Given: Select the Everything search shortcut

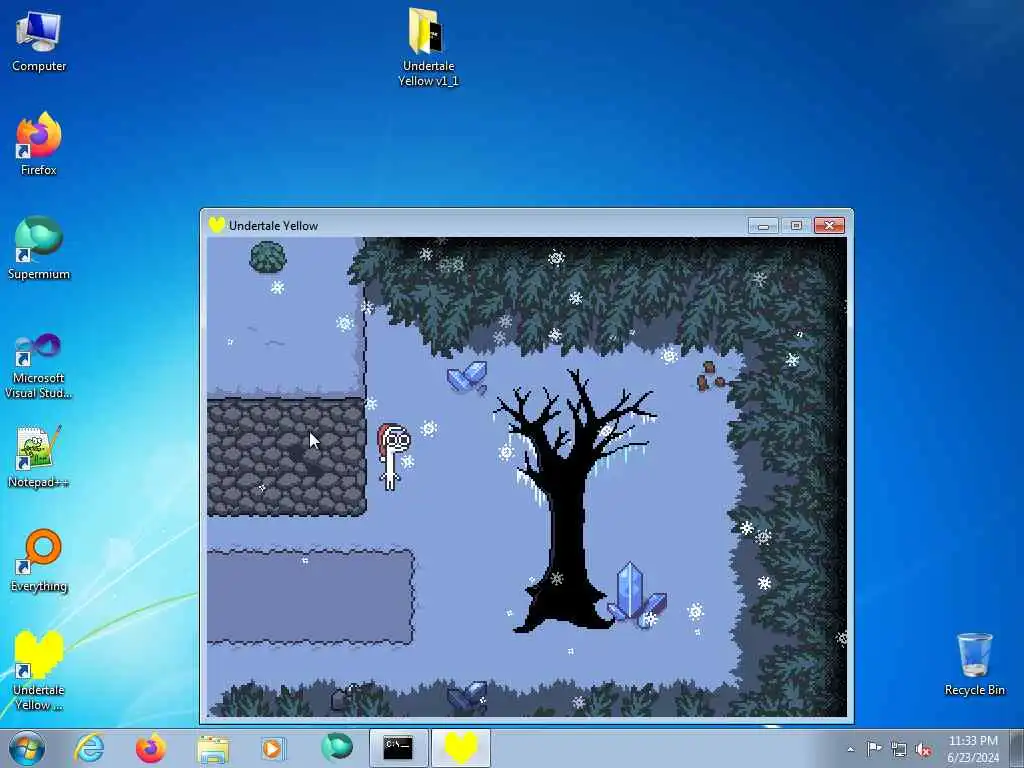Looking at the screenshot, I should (x=39, y=560).
